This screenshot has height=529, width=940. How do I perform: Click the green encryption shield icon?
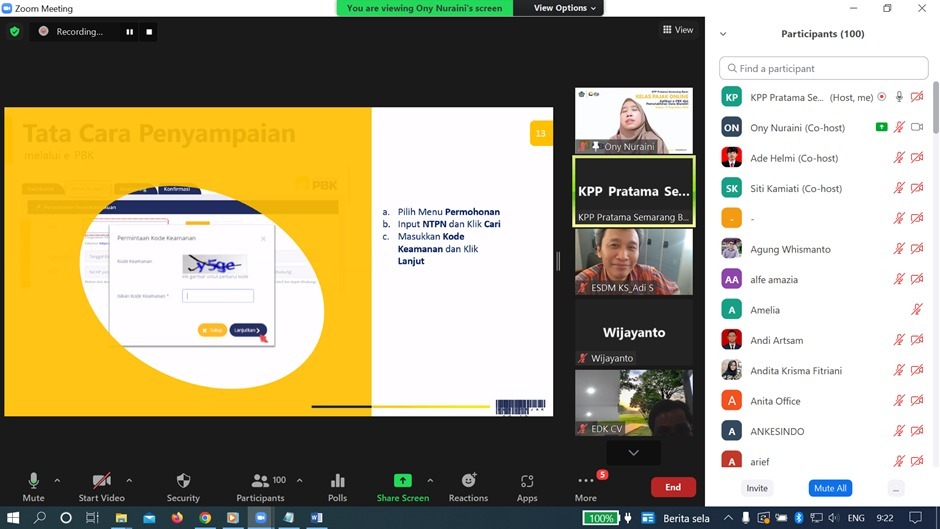tap(14, 31)
